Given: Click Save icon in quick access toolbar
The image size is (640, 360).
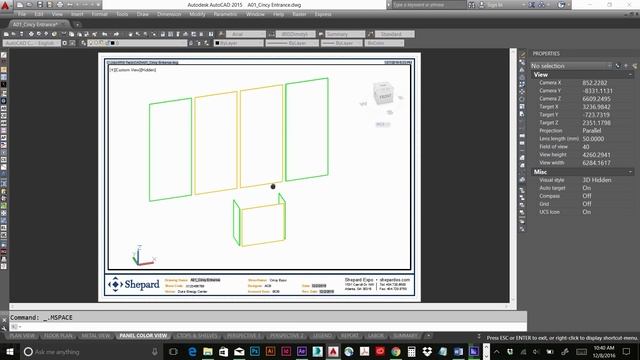Looking at the screenshot, I should [40, 5].
